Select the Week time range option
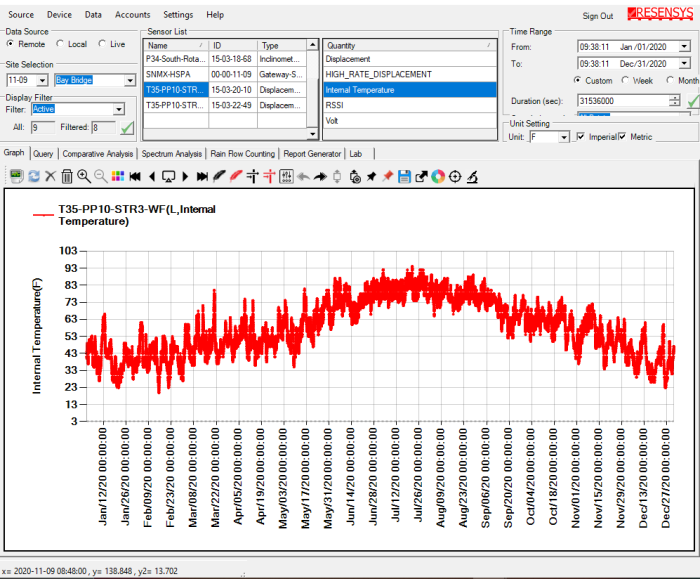The height and width of the screenshot is (579, 700). pos(626,80)
